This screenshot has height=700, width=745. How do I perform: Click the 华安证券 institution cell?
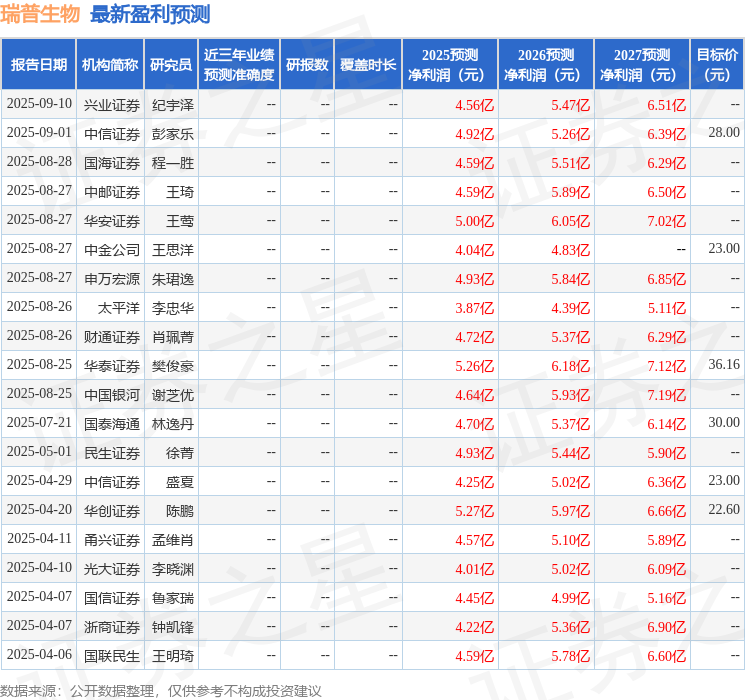pos(112,221)
